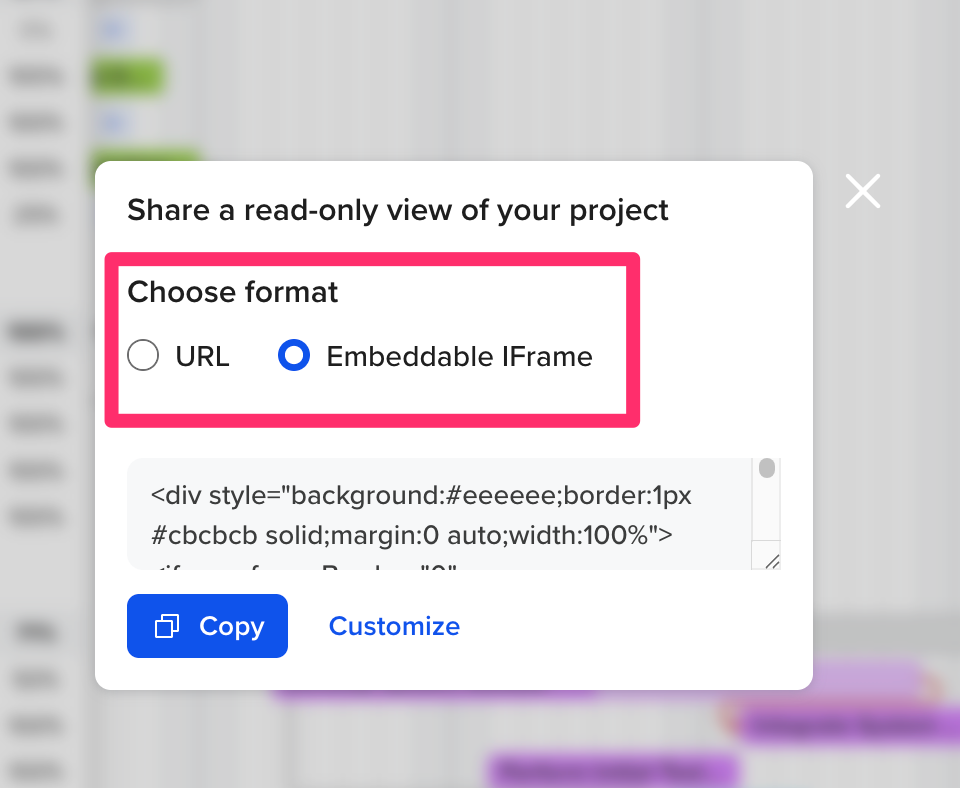960x788 pixels.
Task: Open the Customize link
Action: 394,626
